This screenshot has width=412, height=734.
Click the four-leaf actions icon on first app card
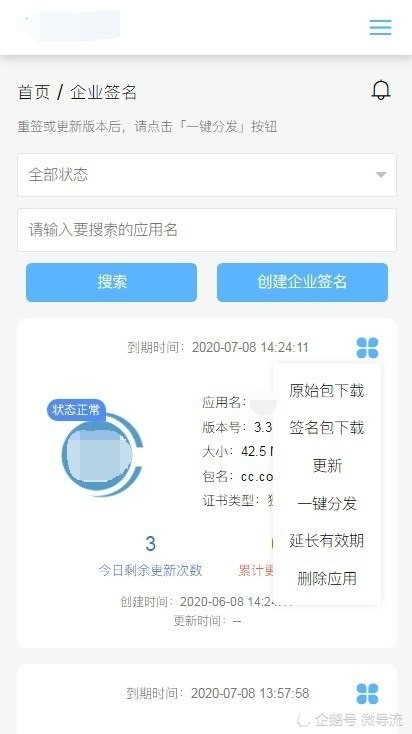tap(367, 348)
